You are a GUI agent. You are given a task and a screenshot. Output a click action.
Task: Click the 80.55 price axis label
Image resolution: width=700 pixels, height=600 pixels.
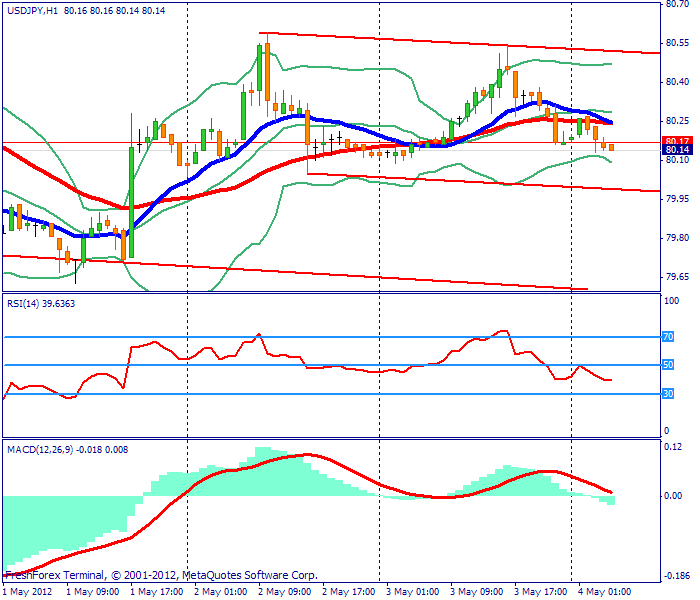677,43
